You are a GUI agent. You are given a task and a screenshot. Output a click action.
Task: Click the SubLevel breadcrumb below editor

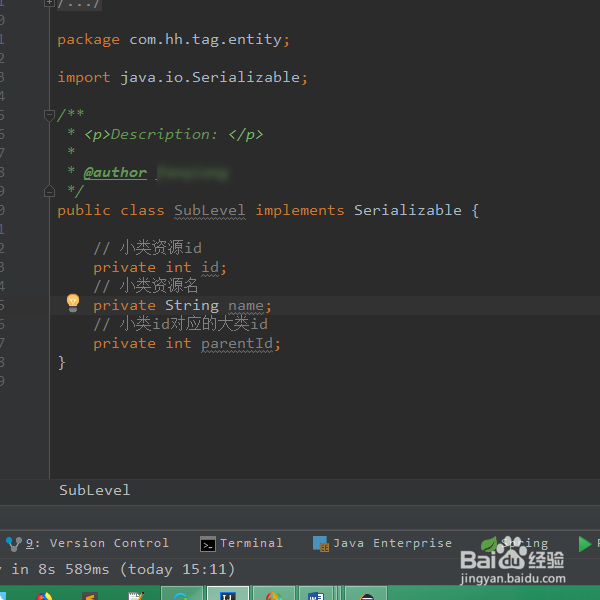[95, 490]
